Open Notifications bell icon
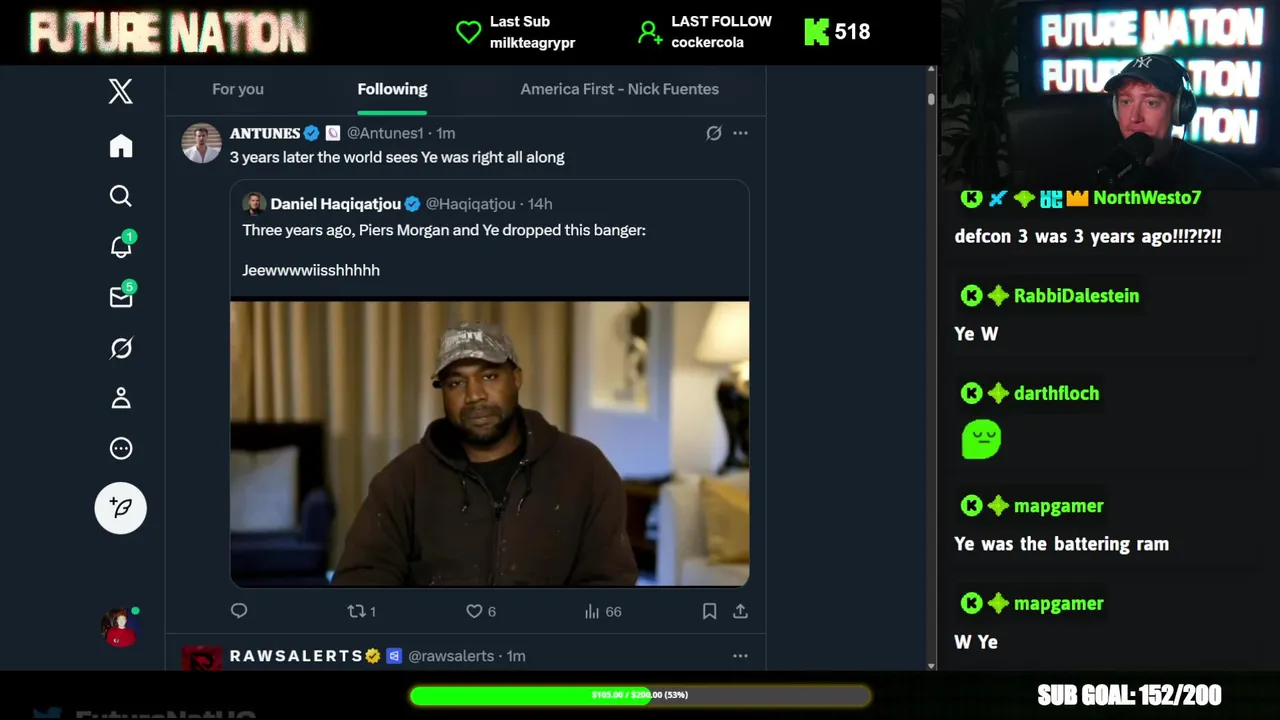This screenshot has width=1280, height=720. point(121,245)
